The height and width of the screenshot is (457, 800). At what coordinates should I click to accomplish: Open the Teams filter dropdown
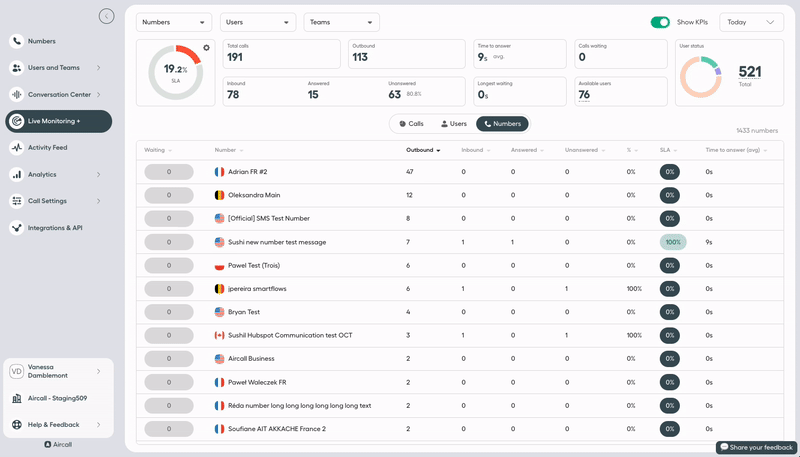pos(341,22)
